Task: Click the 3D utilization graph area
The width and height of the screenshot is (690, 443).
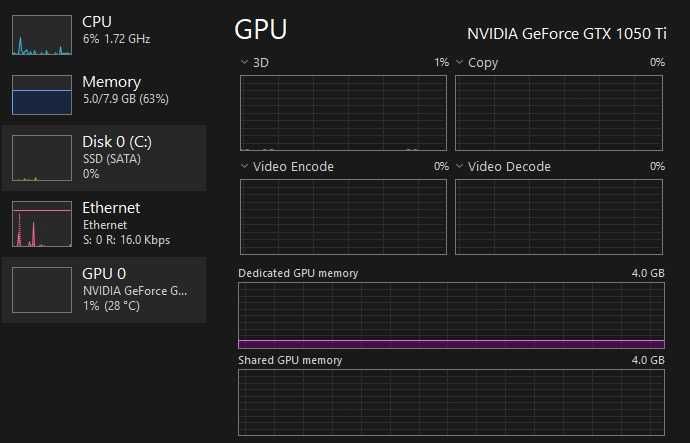Action: pos(344,111)
